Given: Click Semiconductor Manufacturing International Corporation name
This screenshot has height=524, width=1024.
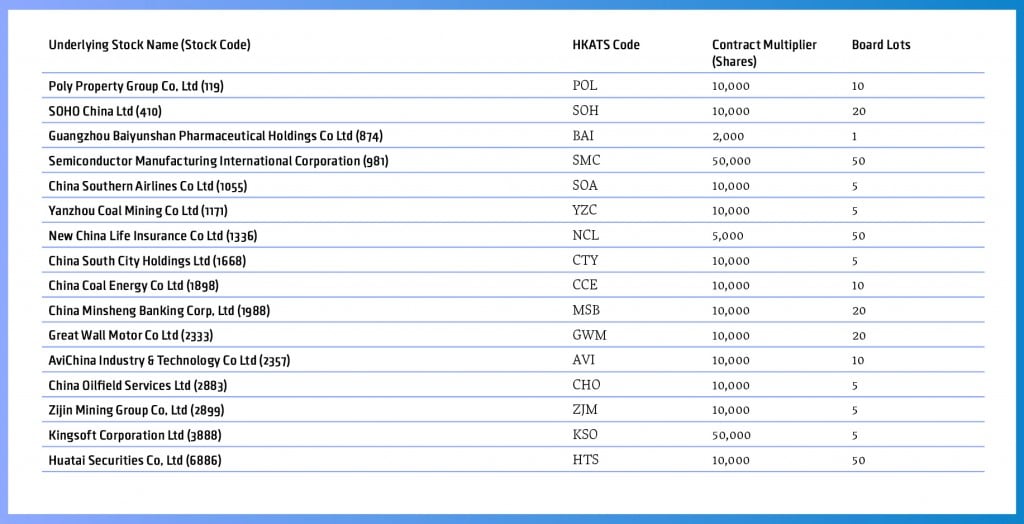Looking at the screenshot, I should click(x=218, y=161).
